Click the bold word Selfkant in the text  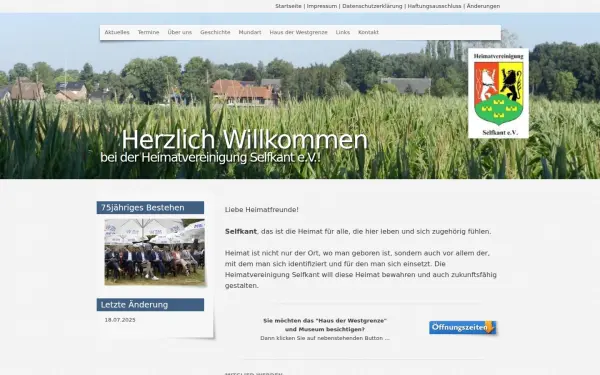(x=241, y=232)
